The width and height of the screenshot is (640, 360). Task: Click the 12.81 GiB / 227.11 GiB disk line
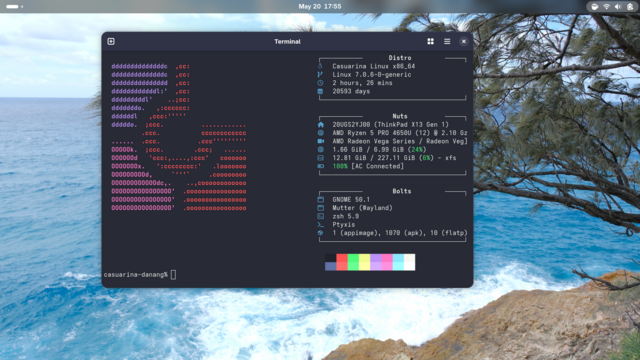(394, 158)
